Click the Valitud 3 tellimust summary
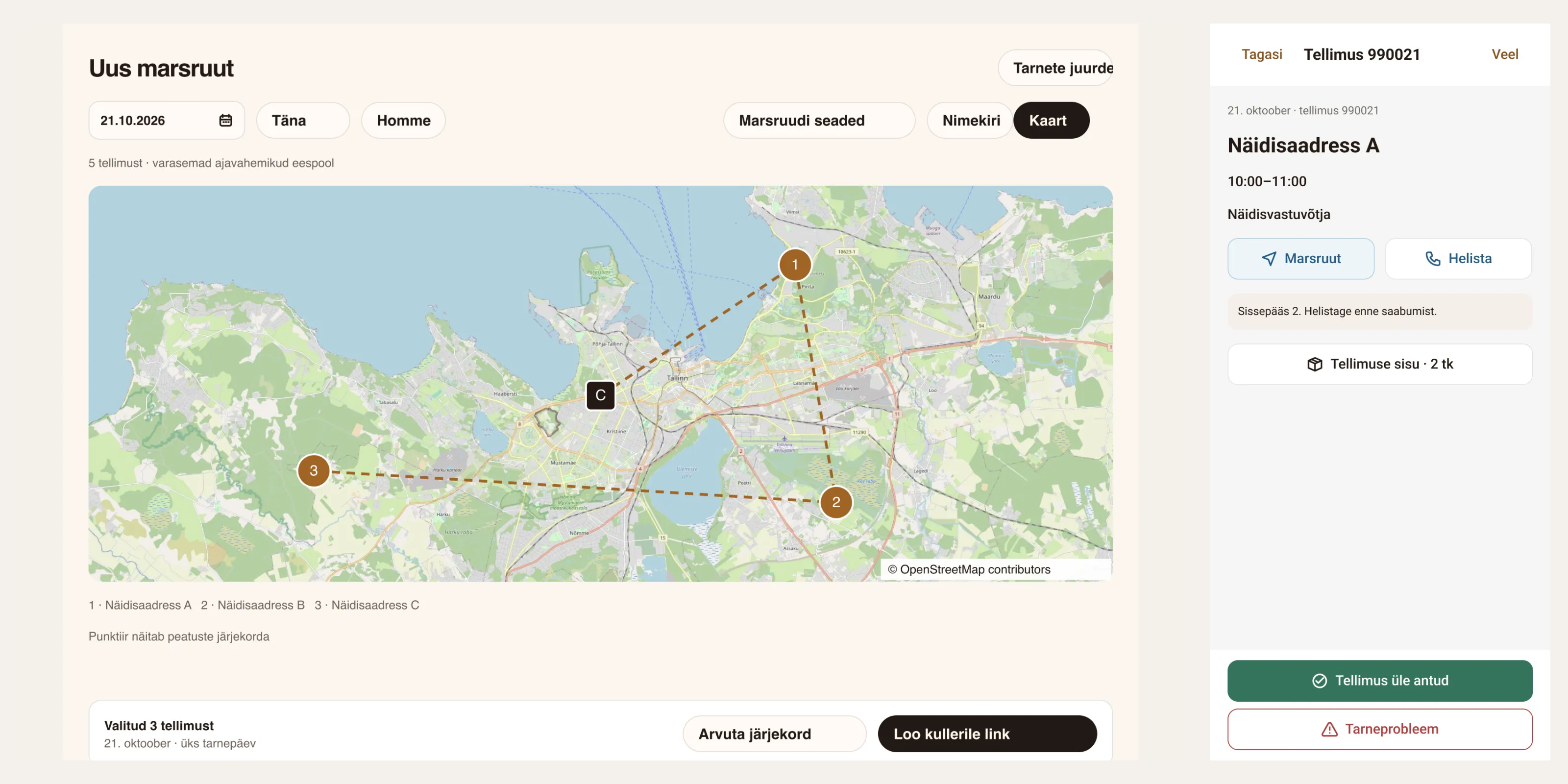The width and height of the screenshot is (1568, 784). tap(159, 726)
